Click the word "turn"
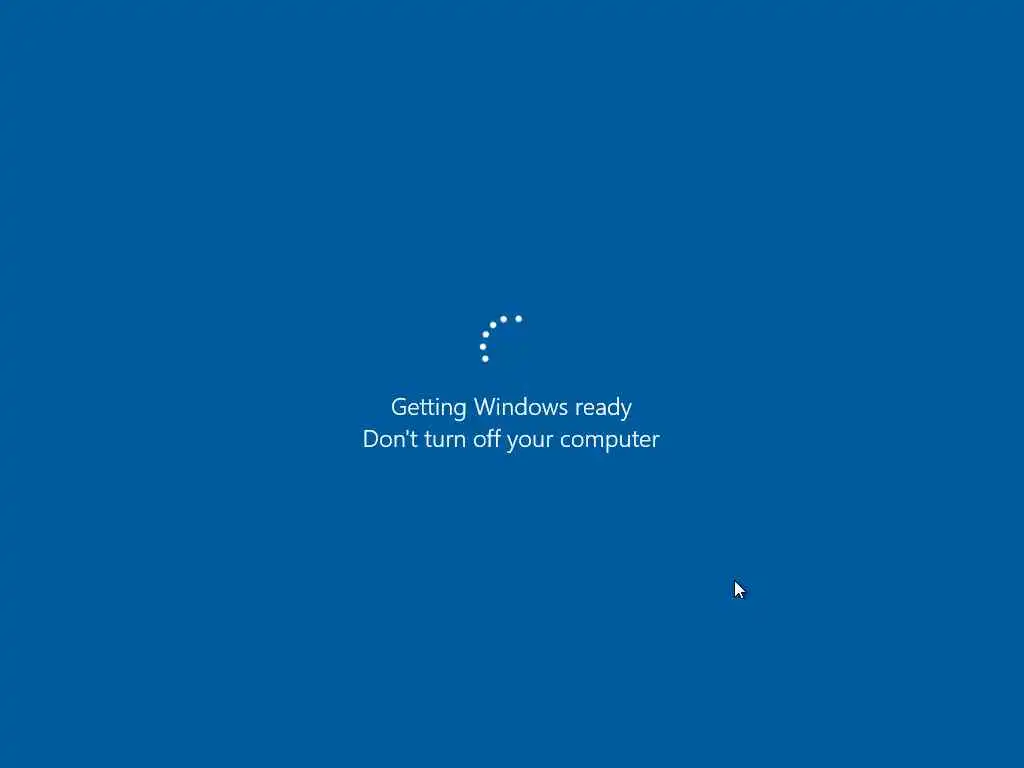This screenshot has height=768, width=1024. [x=445, y=440]
